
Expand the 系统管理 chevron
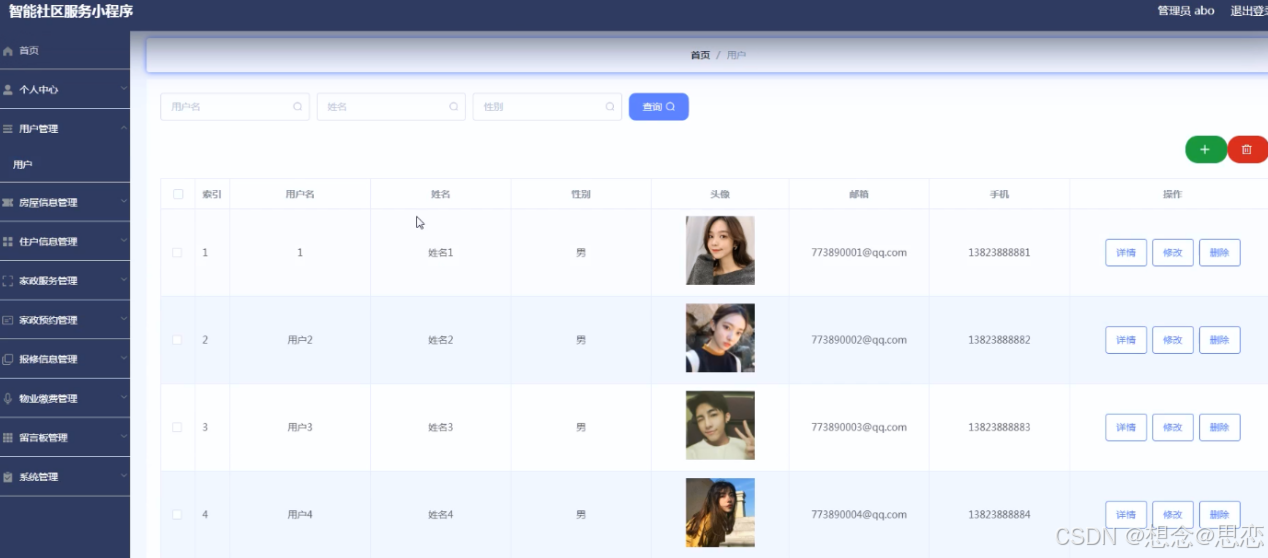coord(124,476)
